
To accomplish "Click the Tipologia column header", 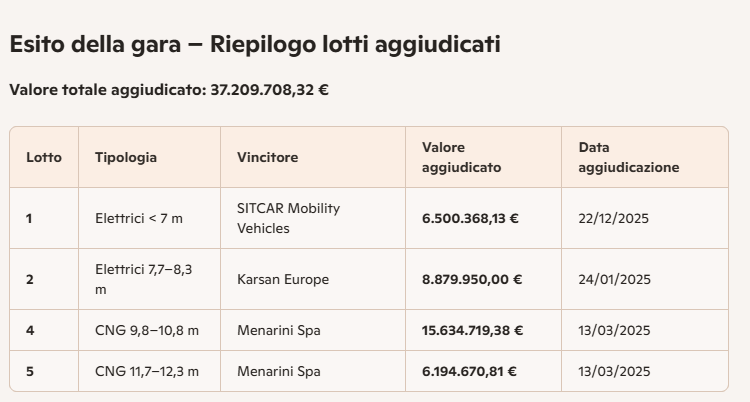I will [x=126, y=157].
